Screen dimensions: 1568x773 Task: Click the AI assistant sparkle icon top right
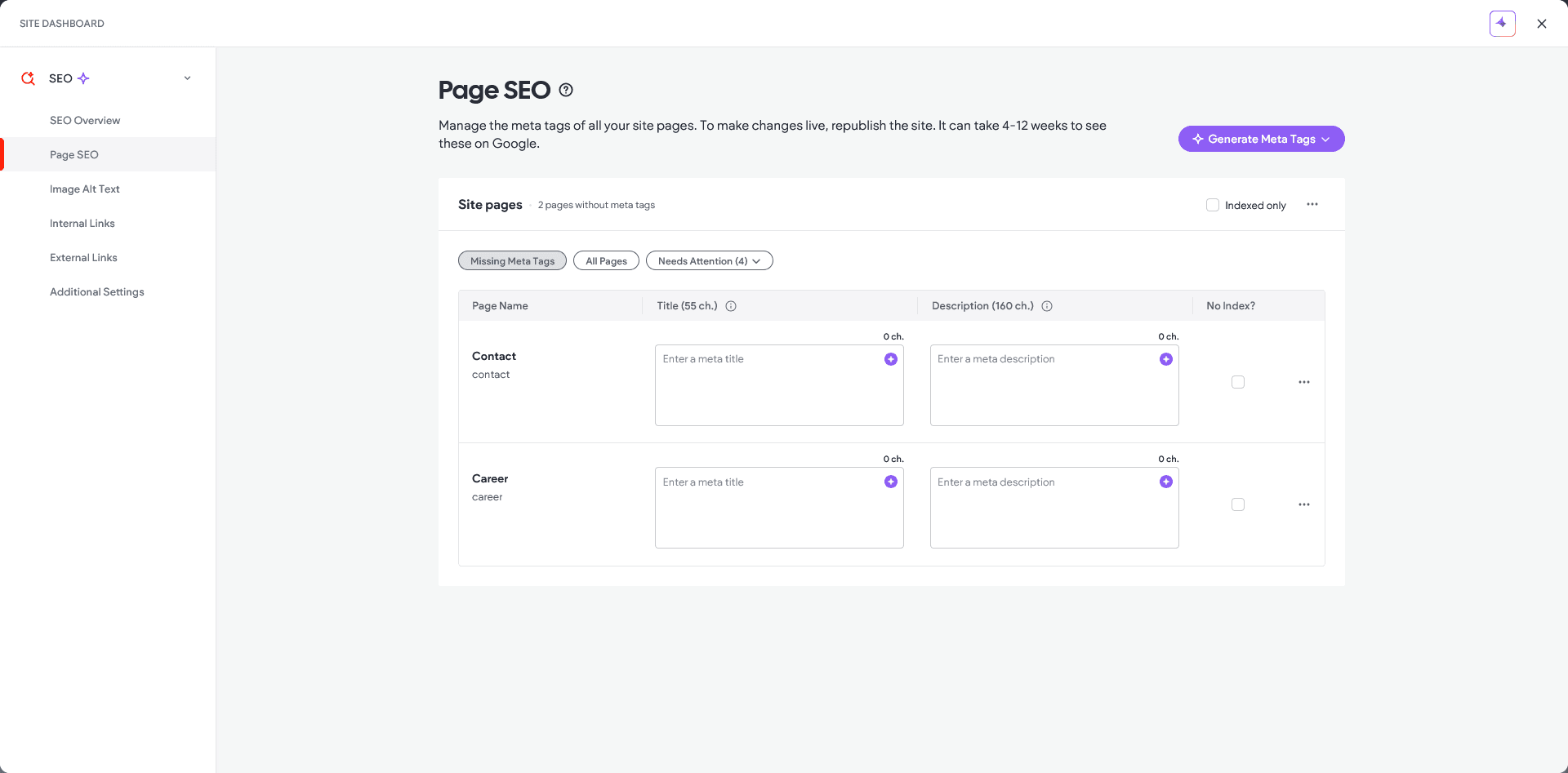click(x=1502, y=24)
